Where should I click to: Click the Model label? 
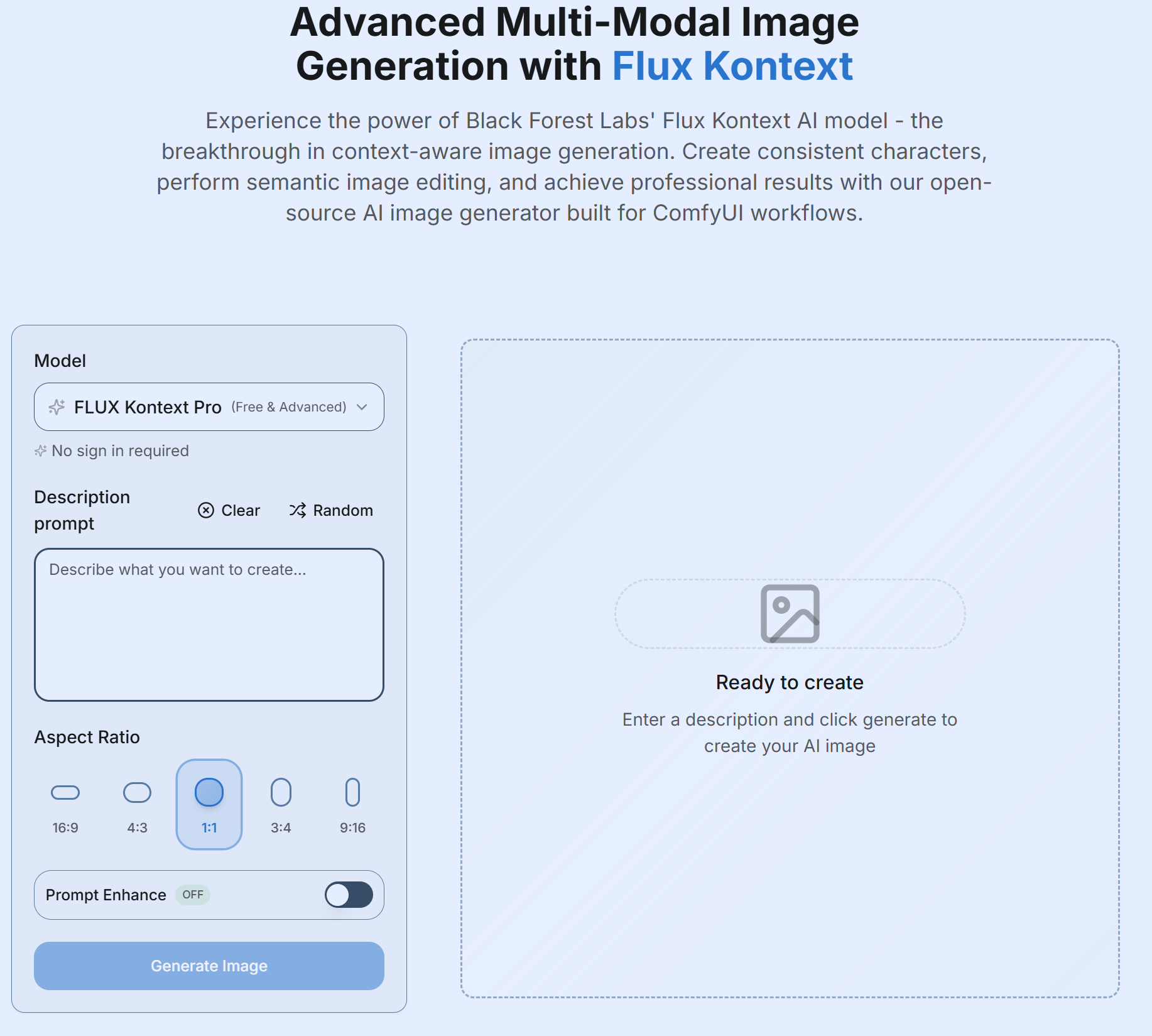(60, 361)
